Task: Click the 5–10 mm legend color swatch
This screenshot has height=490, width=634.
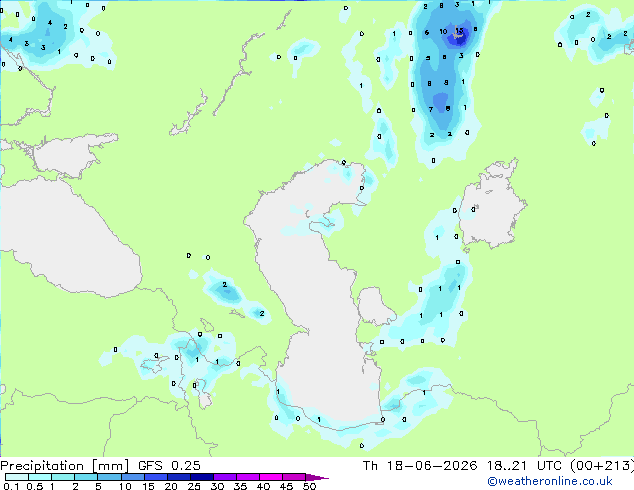Action: [109, 477]
